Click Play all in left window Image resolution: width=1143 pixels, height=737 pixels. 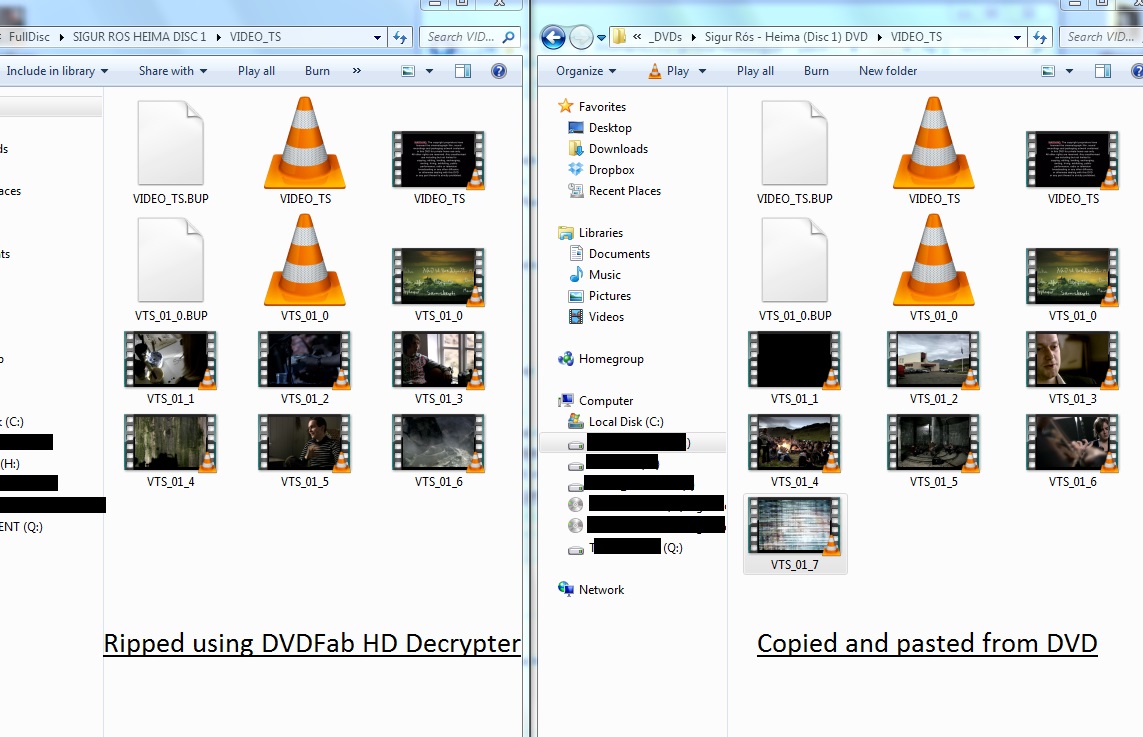(256, 71)
